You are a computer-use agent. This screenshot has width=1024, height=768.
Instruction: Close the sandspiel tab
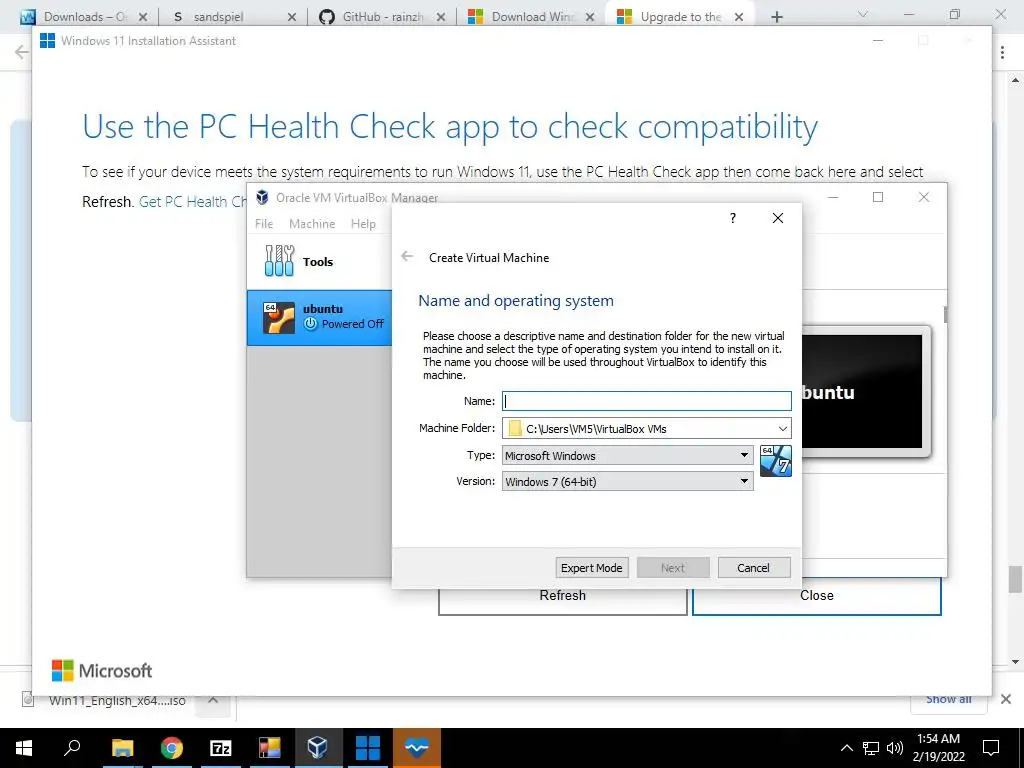[292, 17]
